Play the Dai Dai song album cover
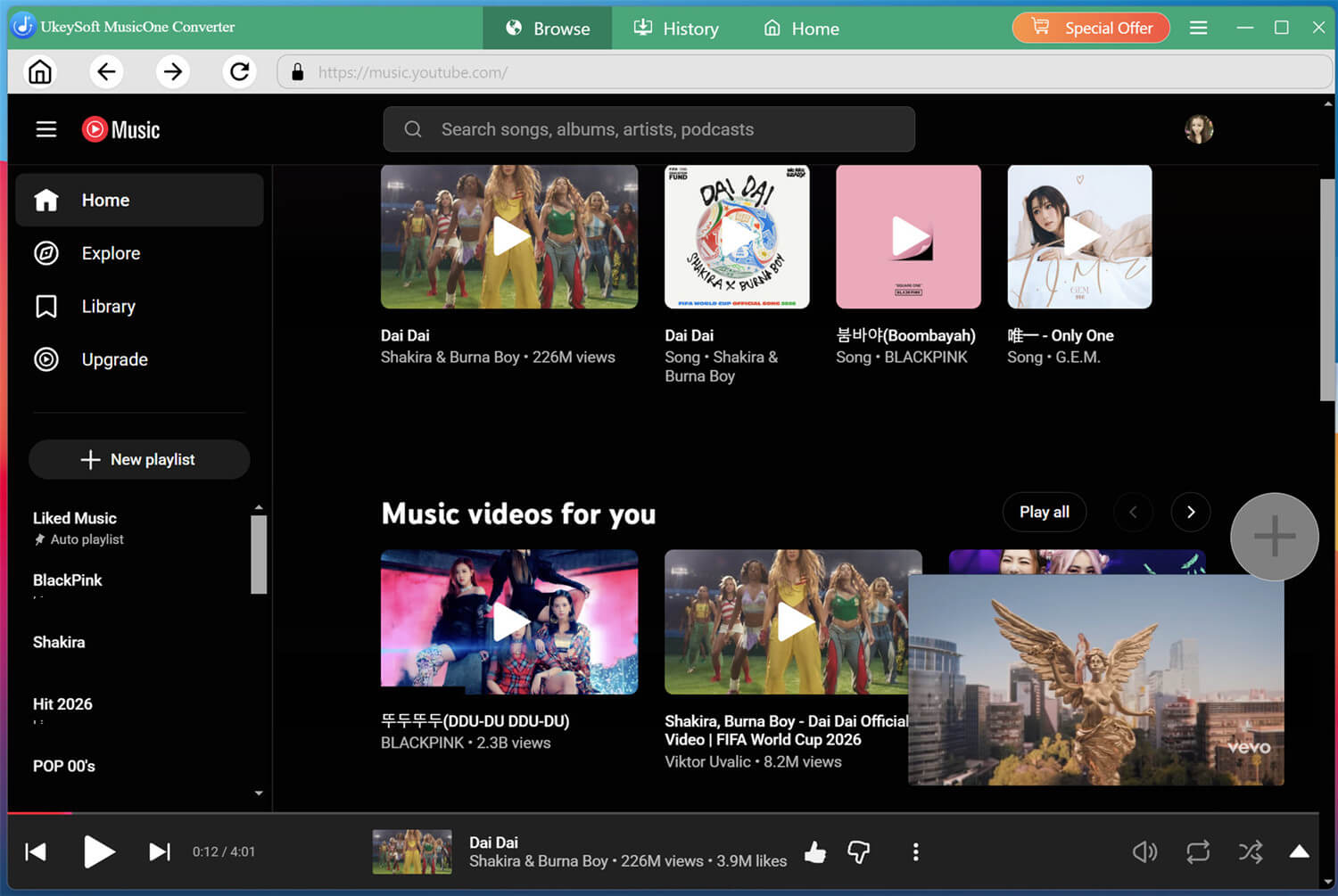The height and width of the screenshot is (896, 1338). pos(737,236)
